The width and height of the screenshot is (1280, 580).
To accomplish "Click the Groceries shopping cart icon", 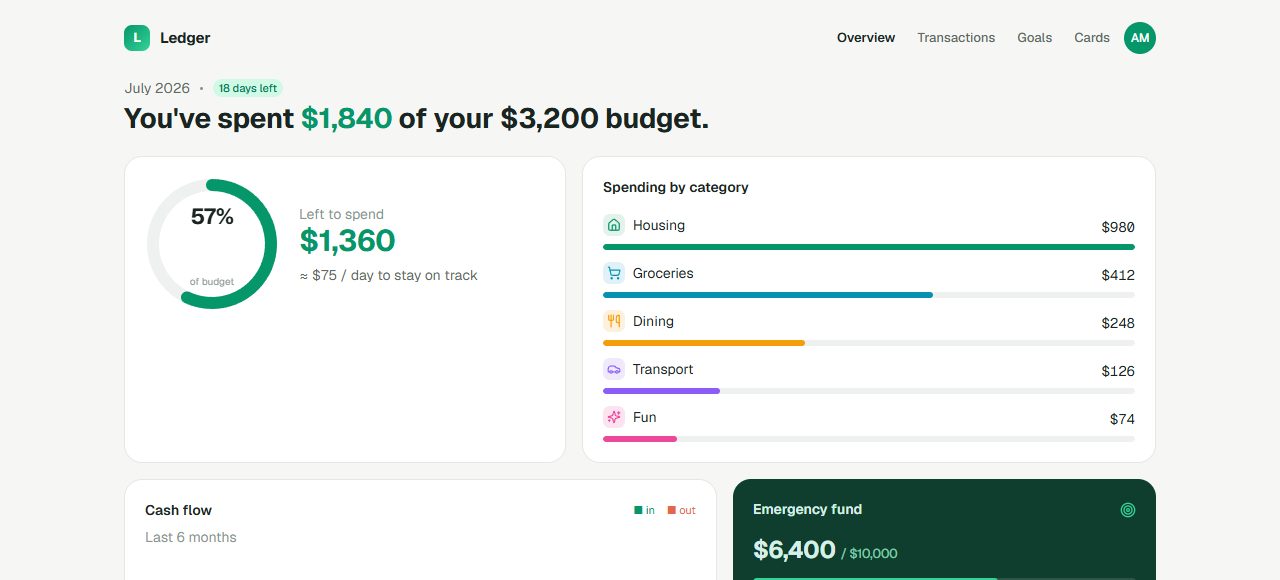I will 614,273.
